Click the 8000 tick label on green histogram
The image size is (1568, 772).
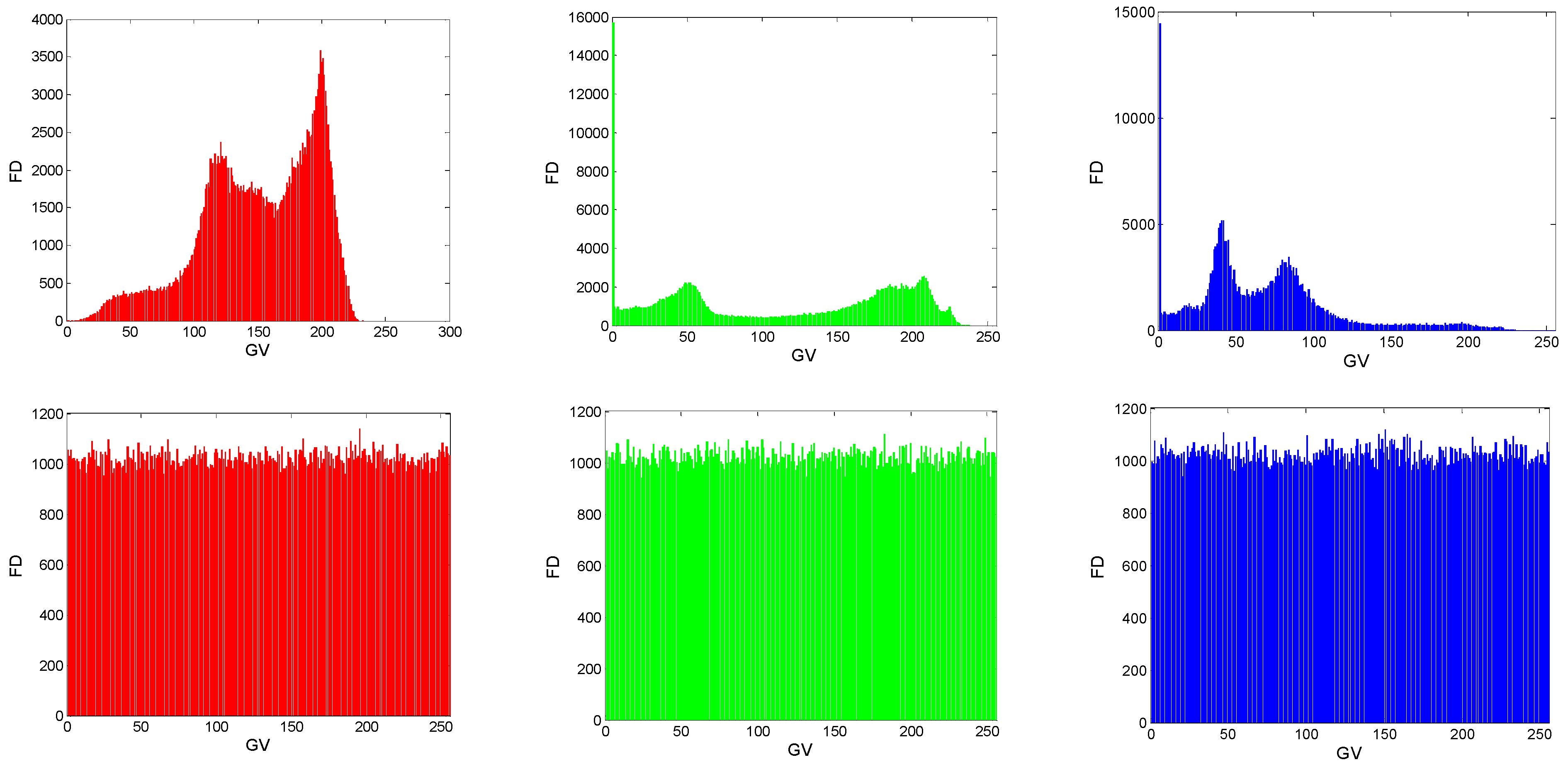(x=592, y=172)
